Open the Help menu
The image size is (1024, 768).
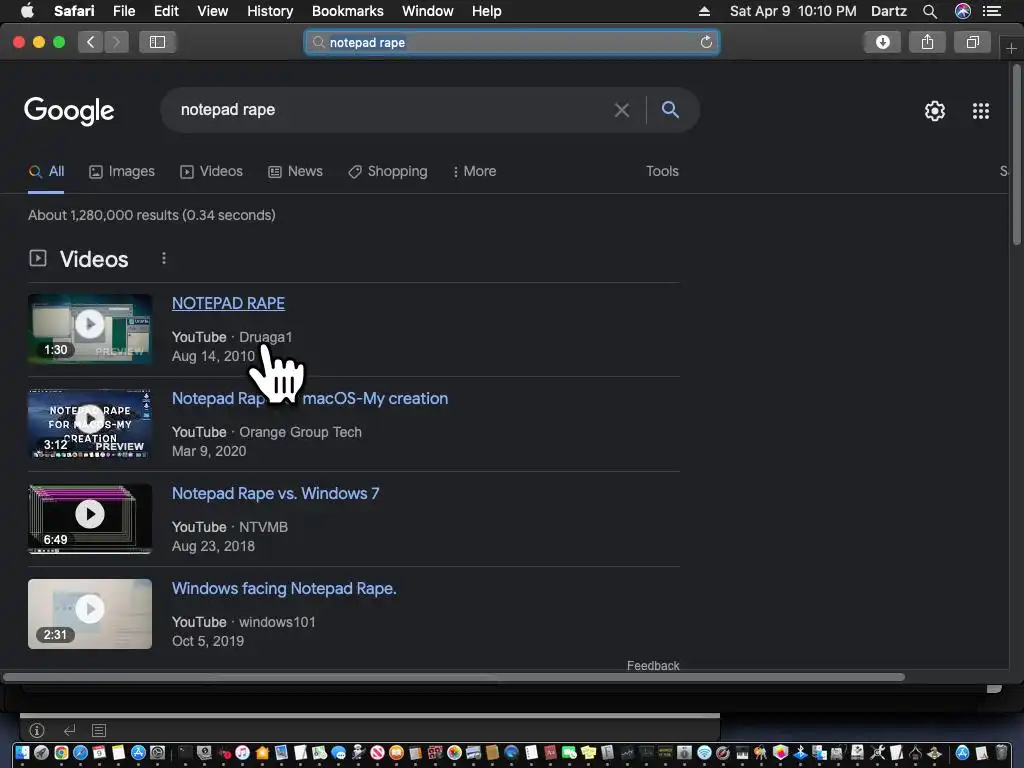tap(487, 11)
